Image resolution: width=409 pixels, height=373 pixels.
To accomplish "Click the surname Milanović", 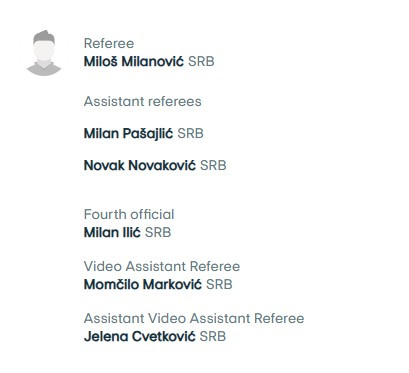I will (152, 61).
